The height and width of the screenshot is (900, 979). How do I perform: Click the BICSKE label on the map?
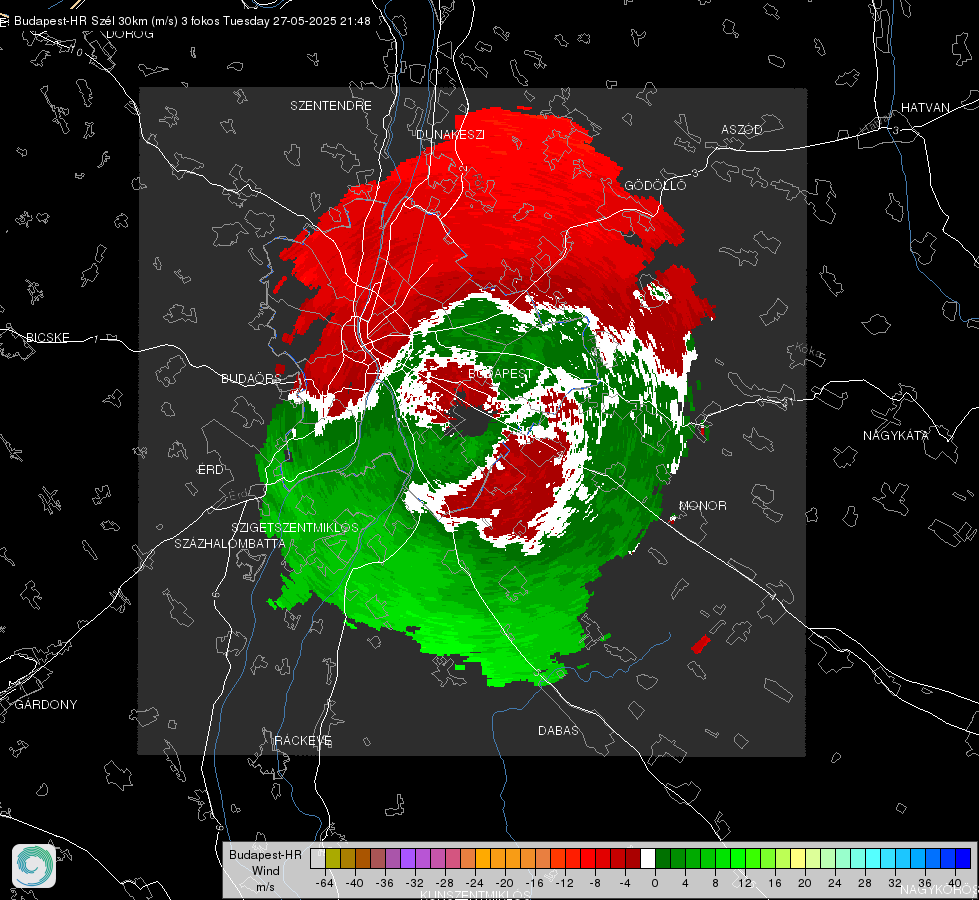coord(48,337)
